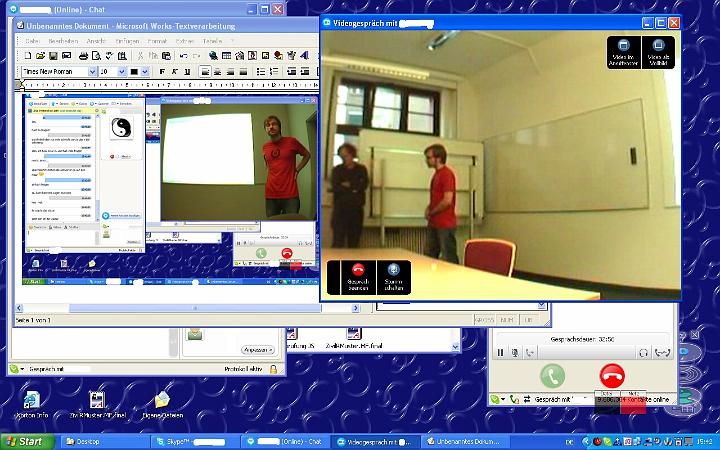Open Karten Info desktop shortcut
The width and height of the screenshot is (720, 450).
pyautogui.click(x=32, y=405)
